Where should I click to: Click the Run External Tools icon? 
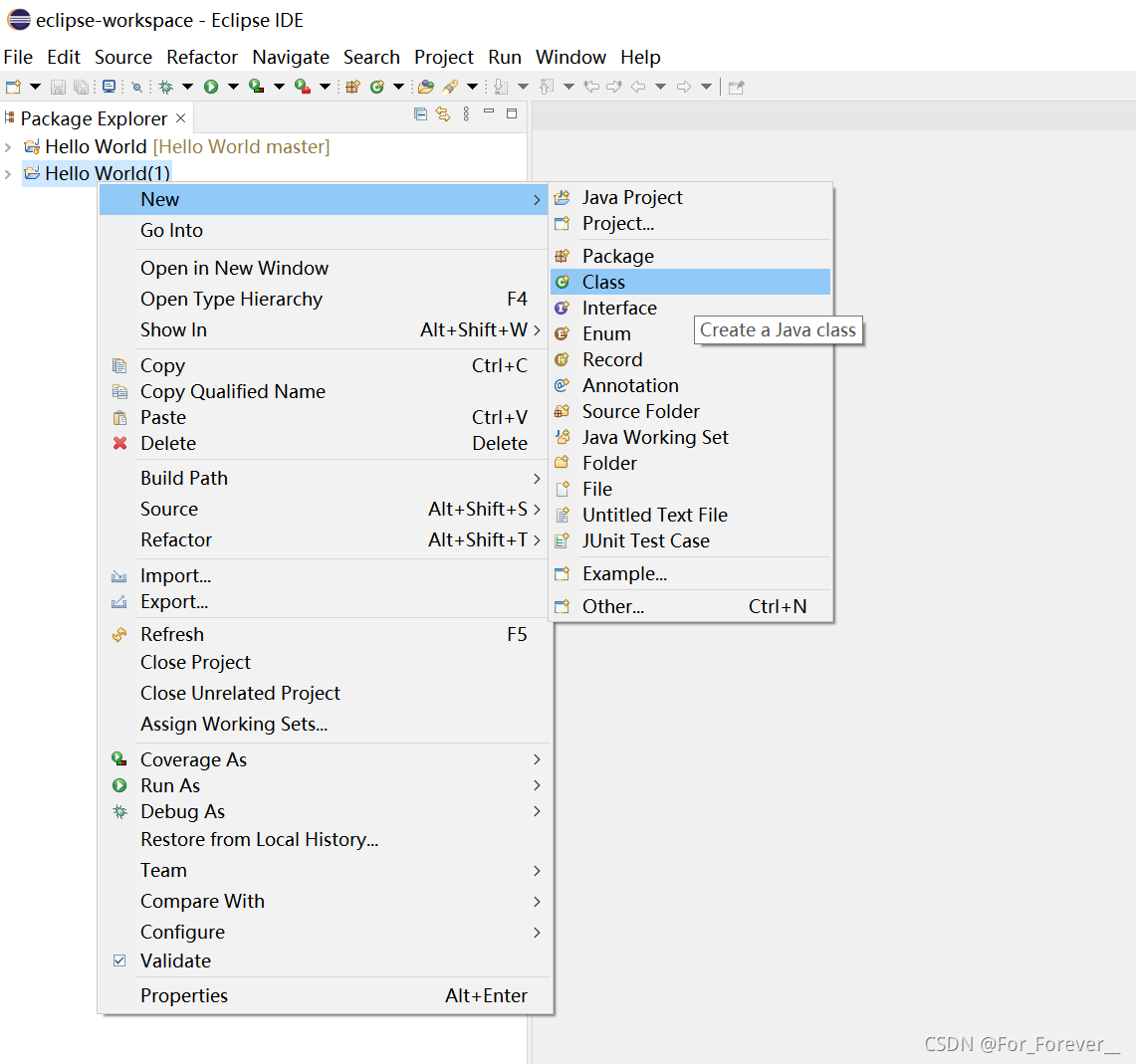(303, 87)
